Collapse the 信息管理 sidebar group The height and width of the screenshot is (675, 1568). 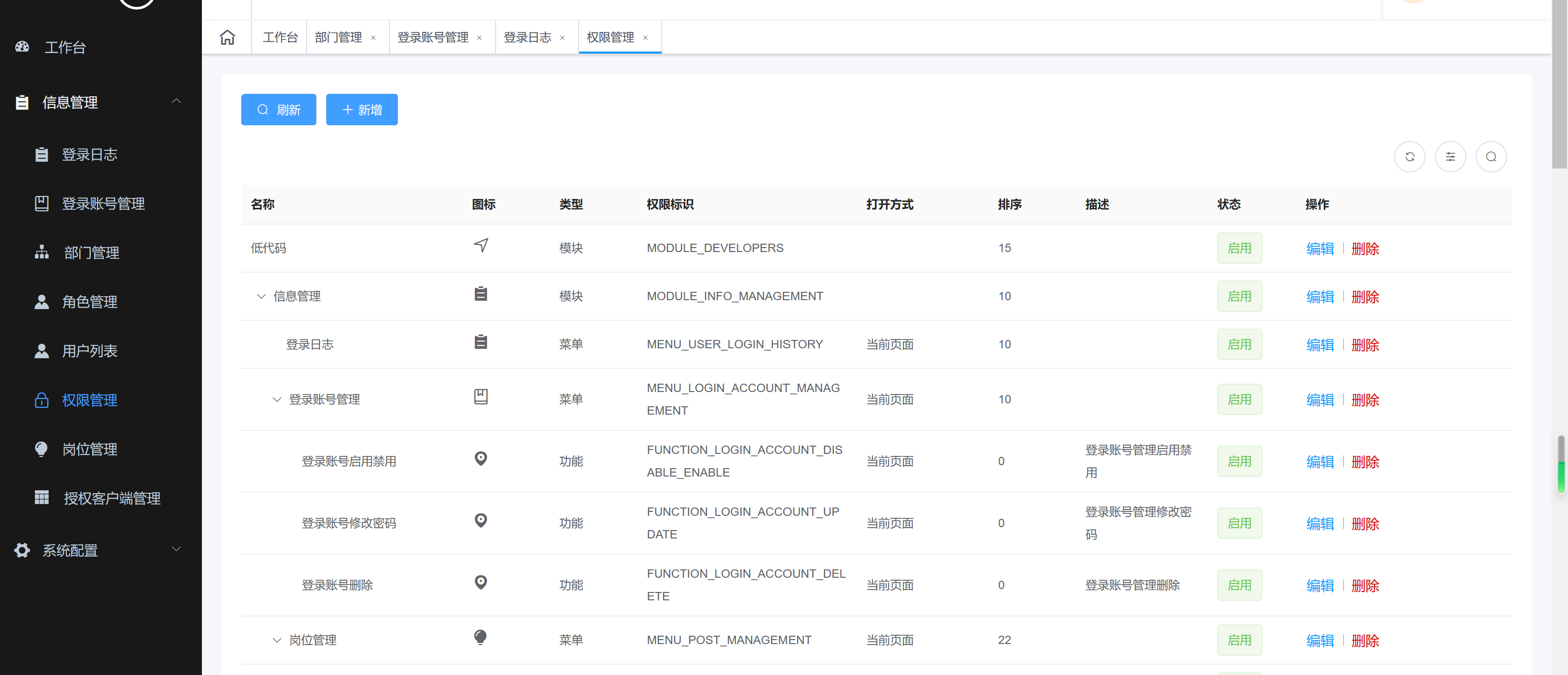[176, 101]
